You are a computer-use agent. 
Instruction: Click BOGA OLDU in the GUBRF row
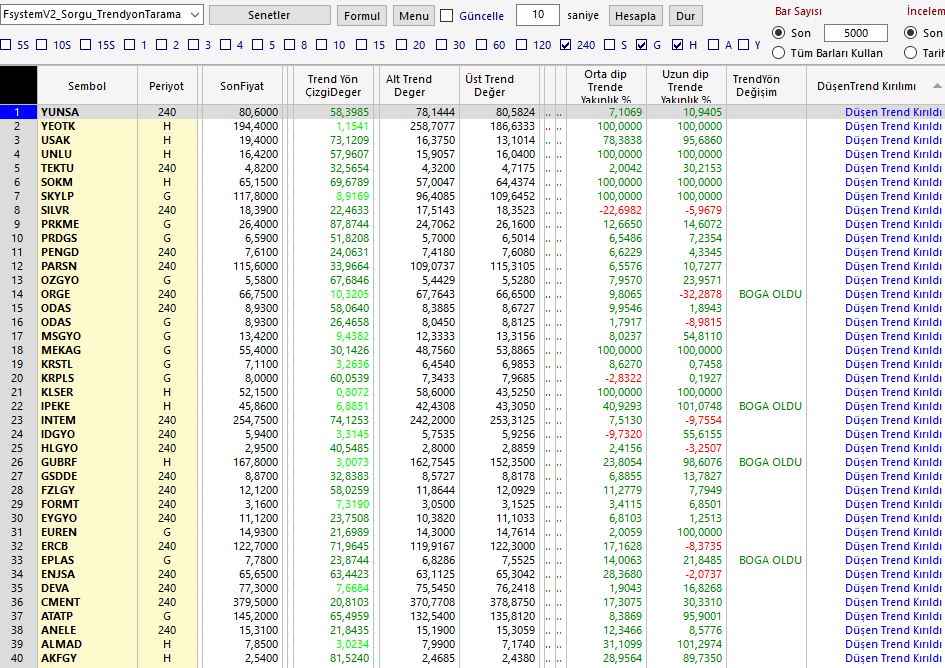click(770, 462)
